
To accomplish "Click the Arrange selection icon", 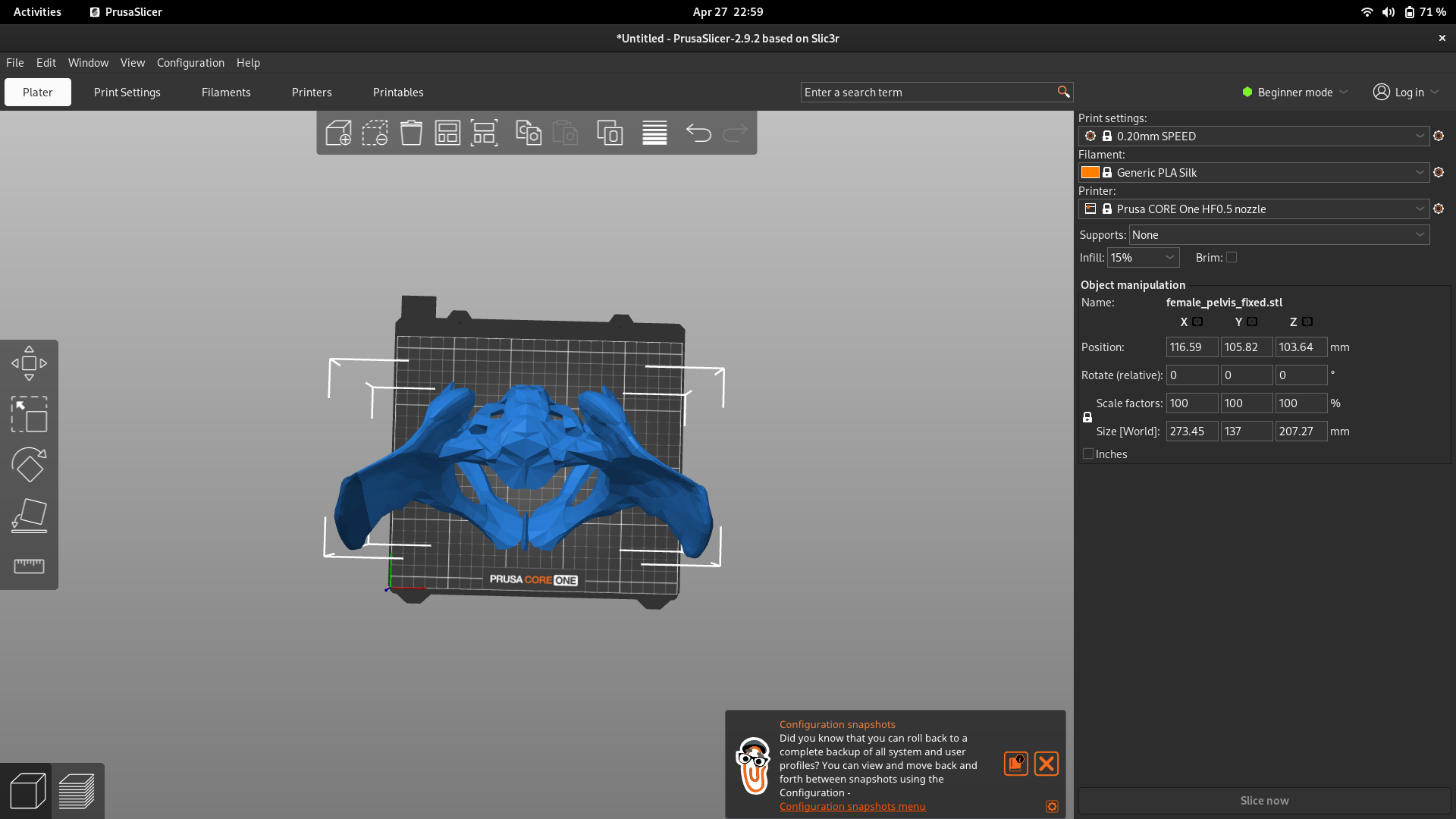I will [x=484, y=133].
